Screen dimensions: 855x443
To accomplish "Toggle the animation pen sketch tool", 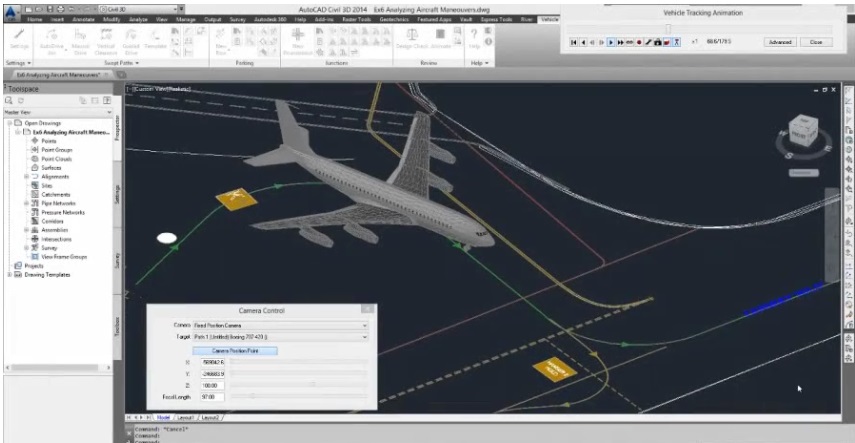I will [x=648, y=42].
